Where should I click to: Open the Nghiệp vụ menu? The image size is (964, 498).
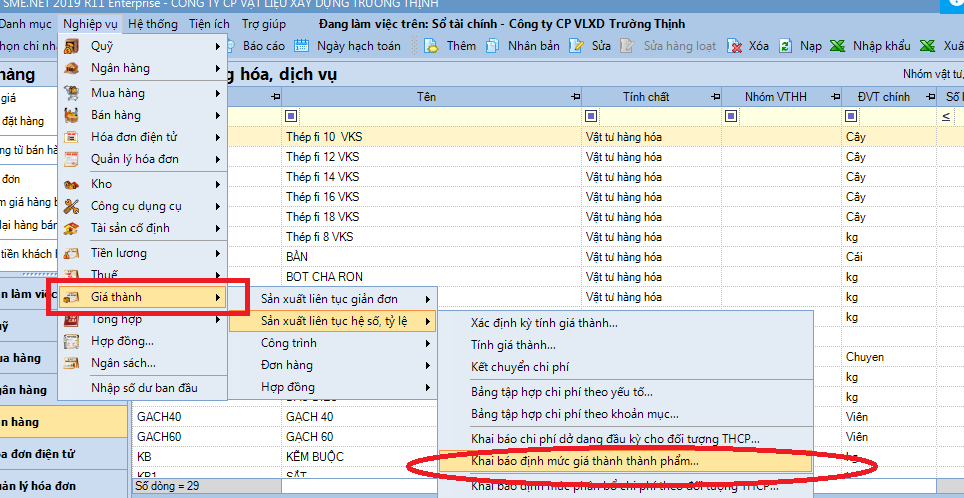tap(90, 25)
